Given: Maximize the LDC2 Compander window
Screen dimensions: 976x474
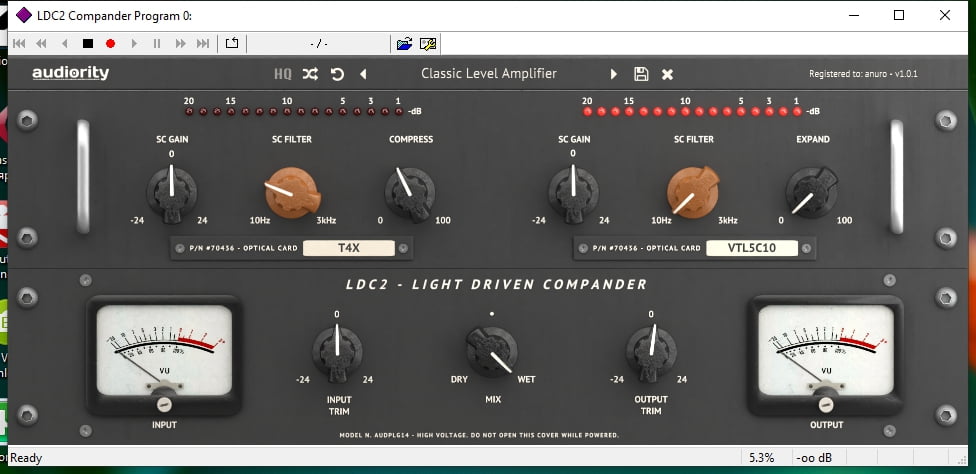Looking at the screenshot, I should tap(899, 15).
